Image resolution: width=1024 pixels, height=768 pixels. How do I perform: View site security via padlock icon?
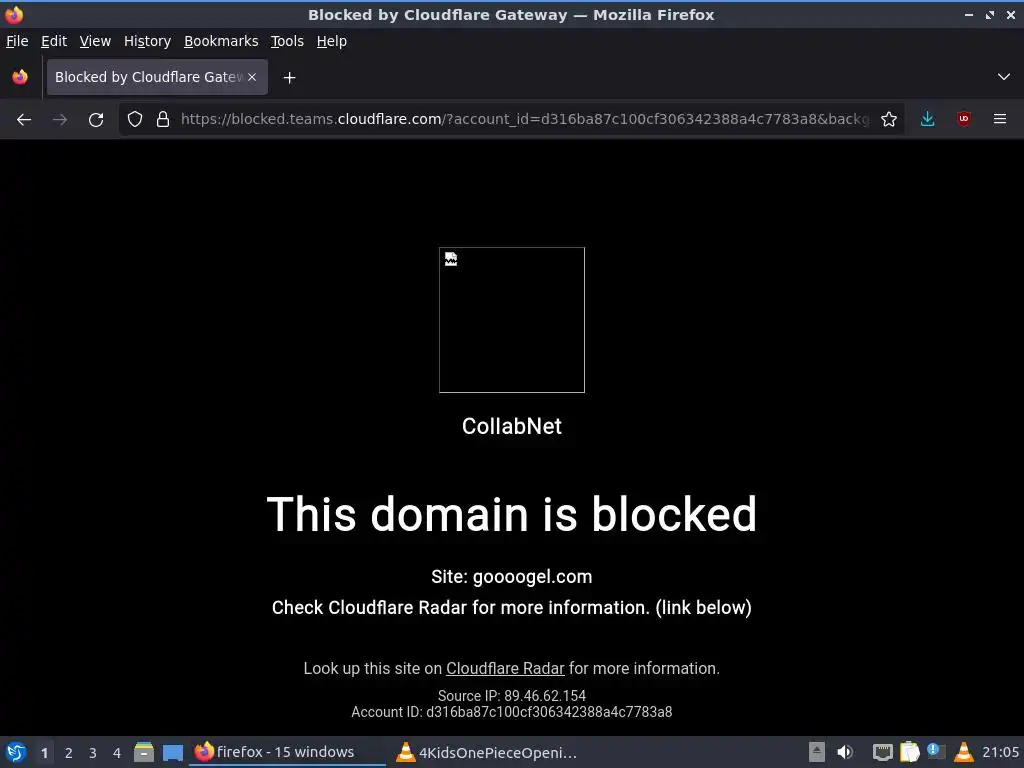(x=163, y=119)
